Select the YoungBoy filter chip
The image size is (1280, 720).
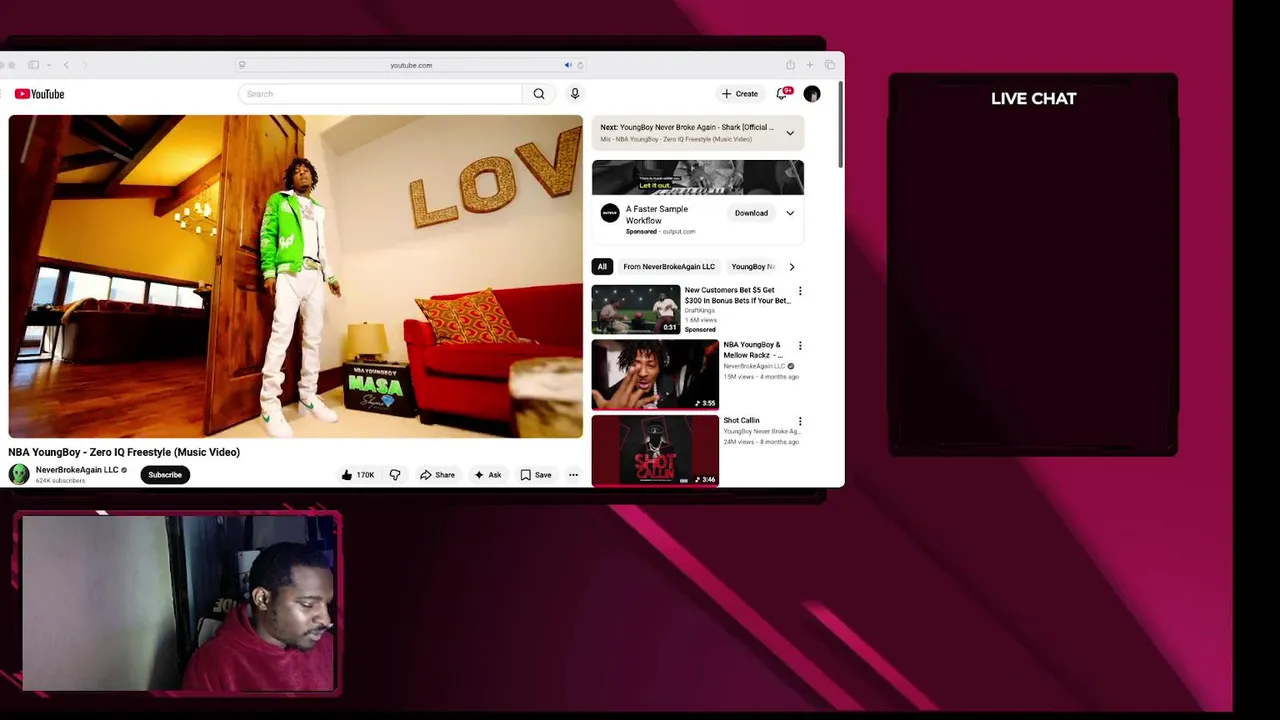pyautogui.click(x=752, y=267)
